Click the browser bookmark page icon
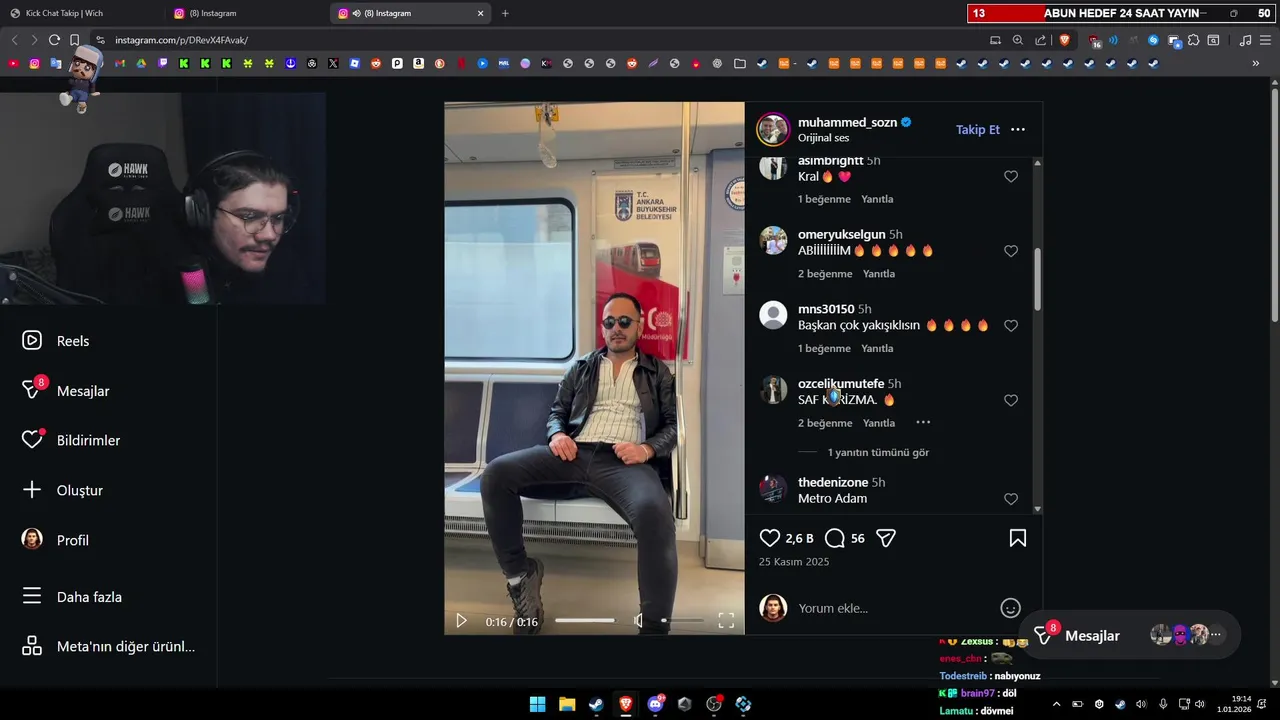The height and width of the screenshot is (720, 1280). pyautogui.click(x=75, y=40)
